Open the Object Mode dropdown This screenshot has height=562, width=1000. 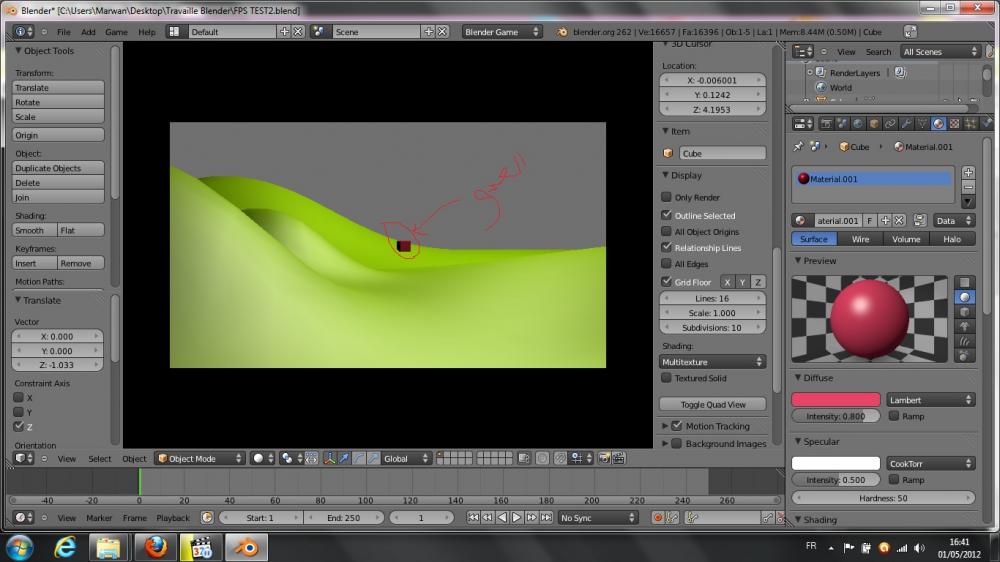click(x=200, y=459)
